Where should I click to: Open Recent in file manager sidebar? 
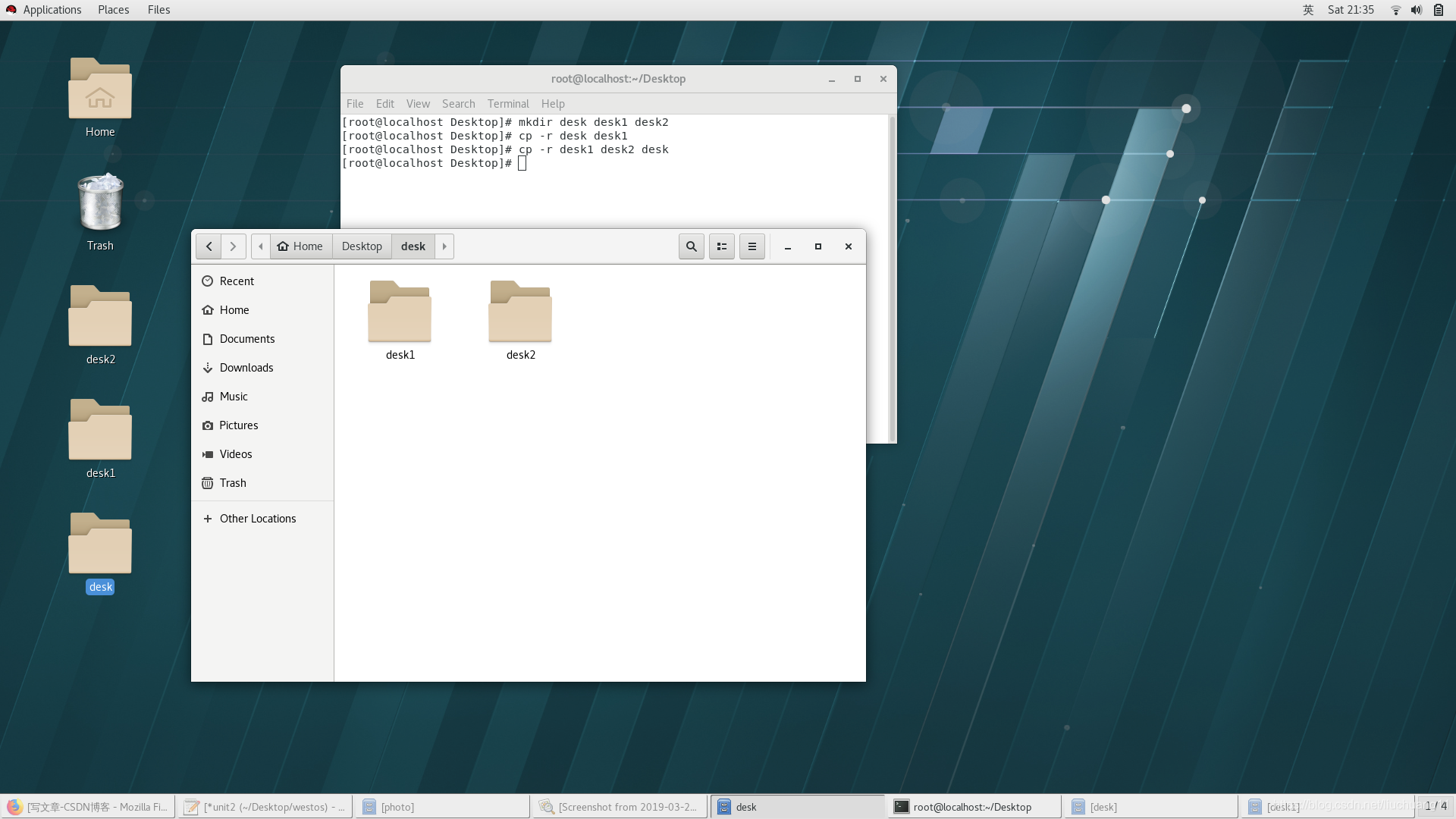click(x=262, y=281)
